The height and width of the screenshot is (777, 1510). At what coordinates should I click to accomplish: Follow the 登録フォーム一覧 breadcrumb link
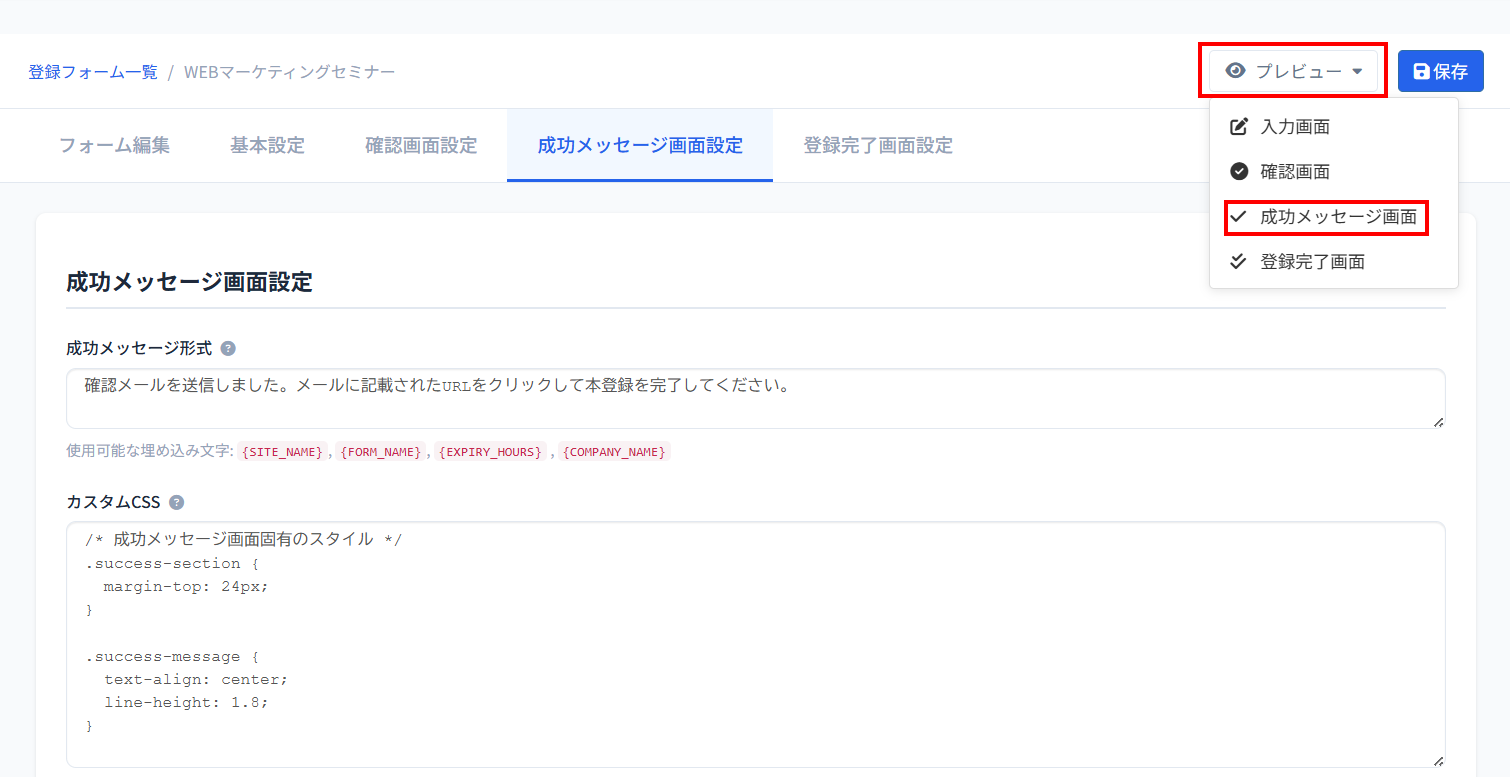click(93, 72)
